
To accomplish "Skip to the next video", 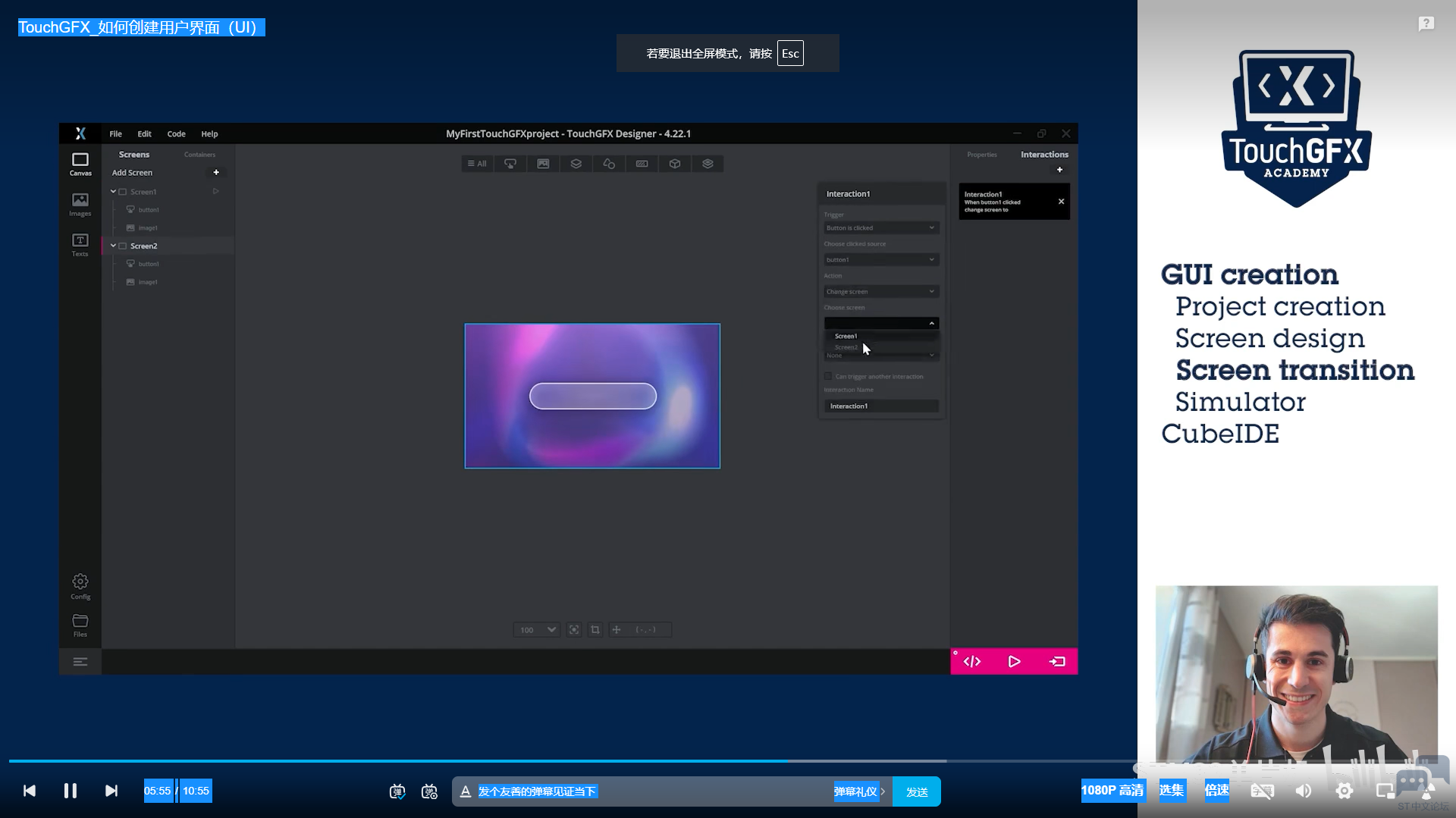I will pos(111,791).
